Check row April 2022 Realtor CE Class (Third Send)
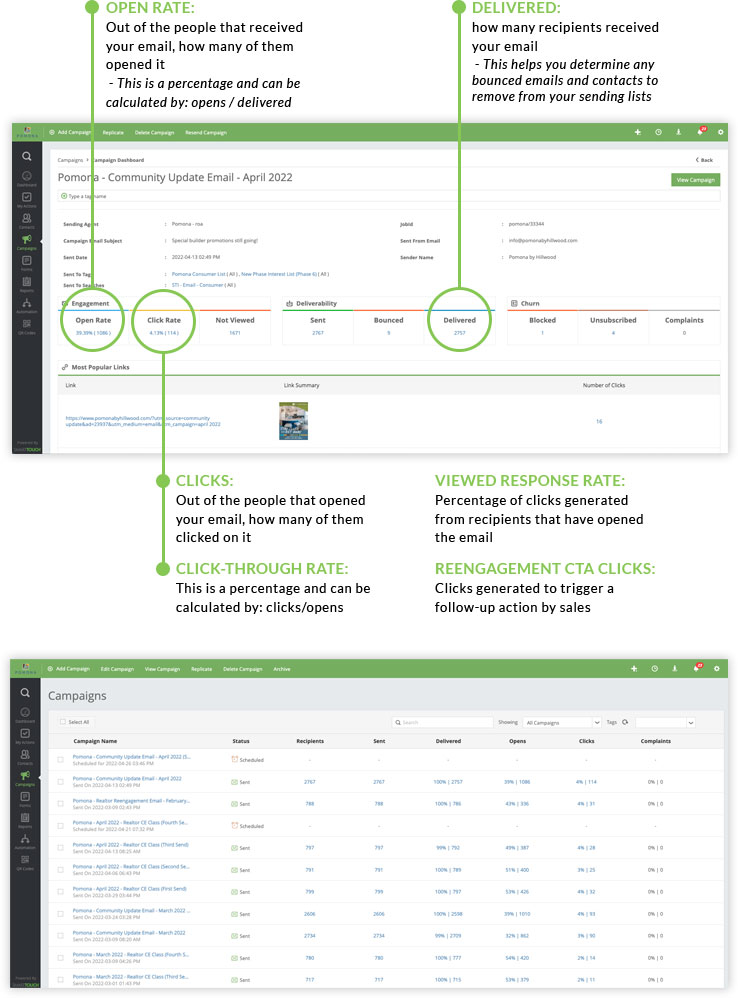This screenshot has width=738, height=998. pos(60,848)
